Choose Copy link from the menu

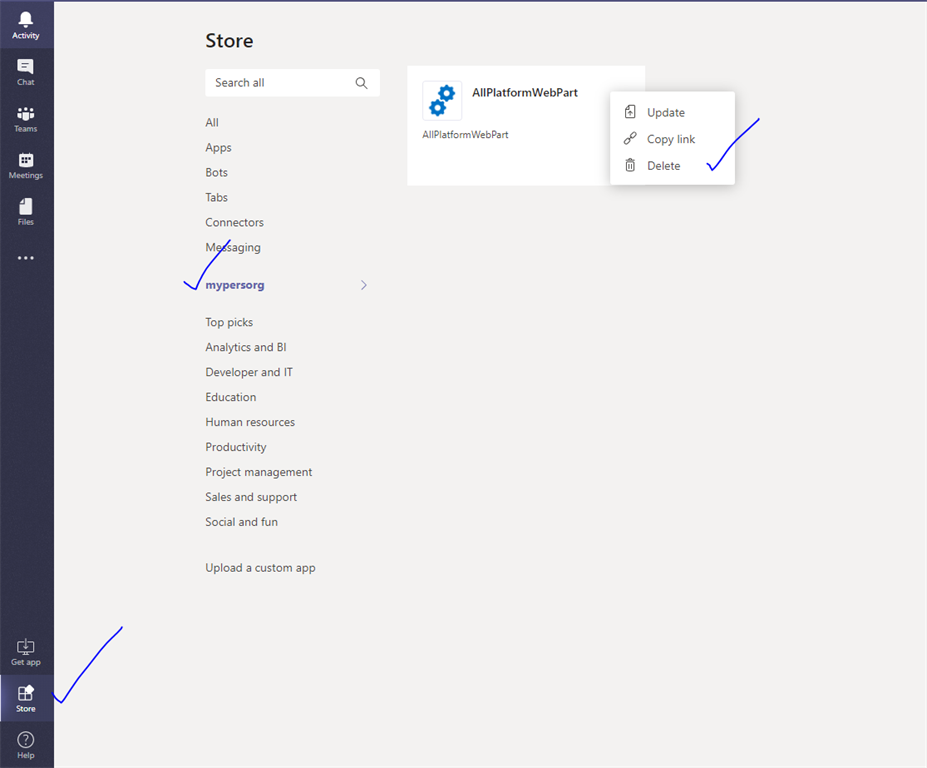[x=670, y=138]
